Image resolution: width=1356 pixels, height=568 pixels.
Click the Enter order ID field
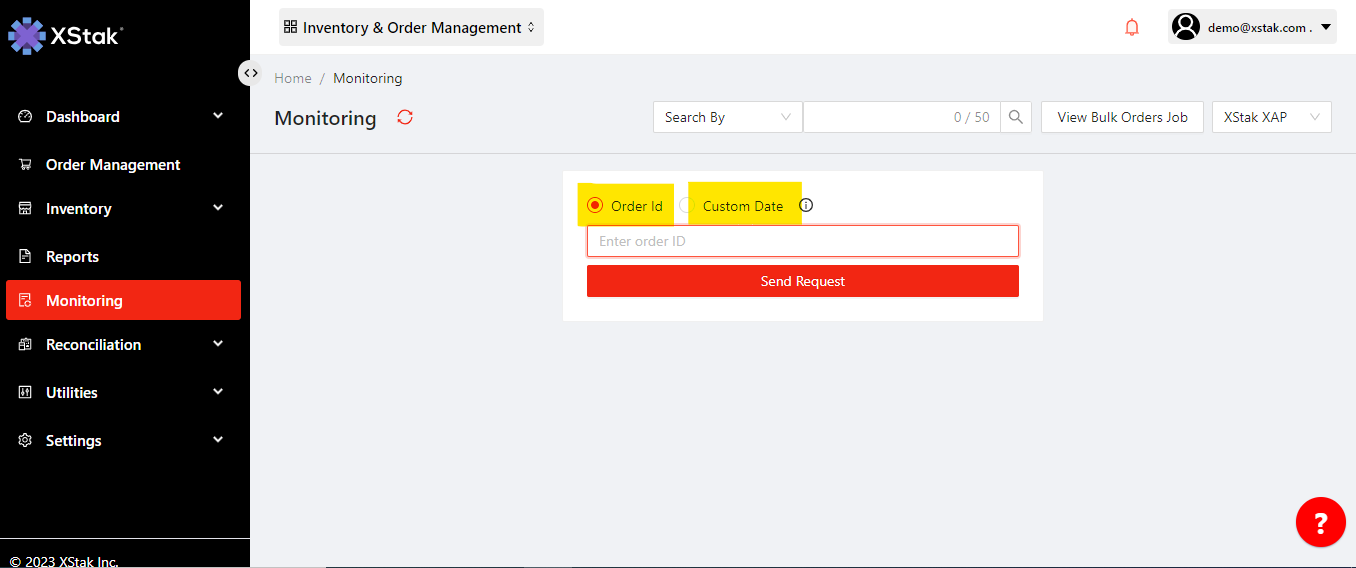click(802, 241)
